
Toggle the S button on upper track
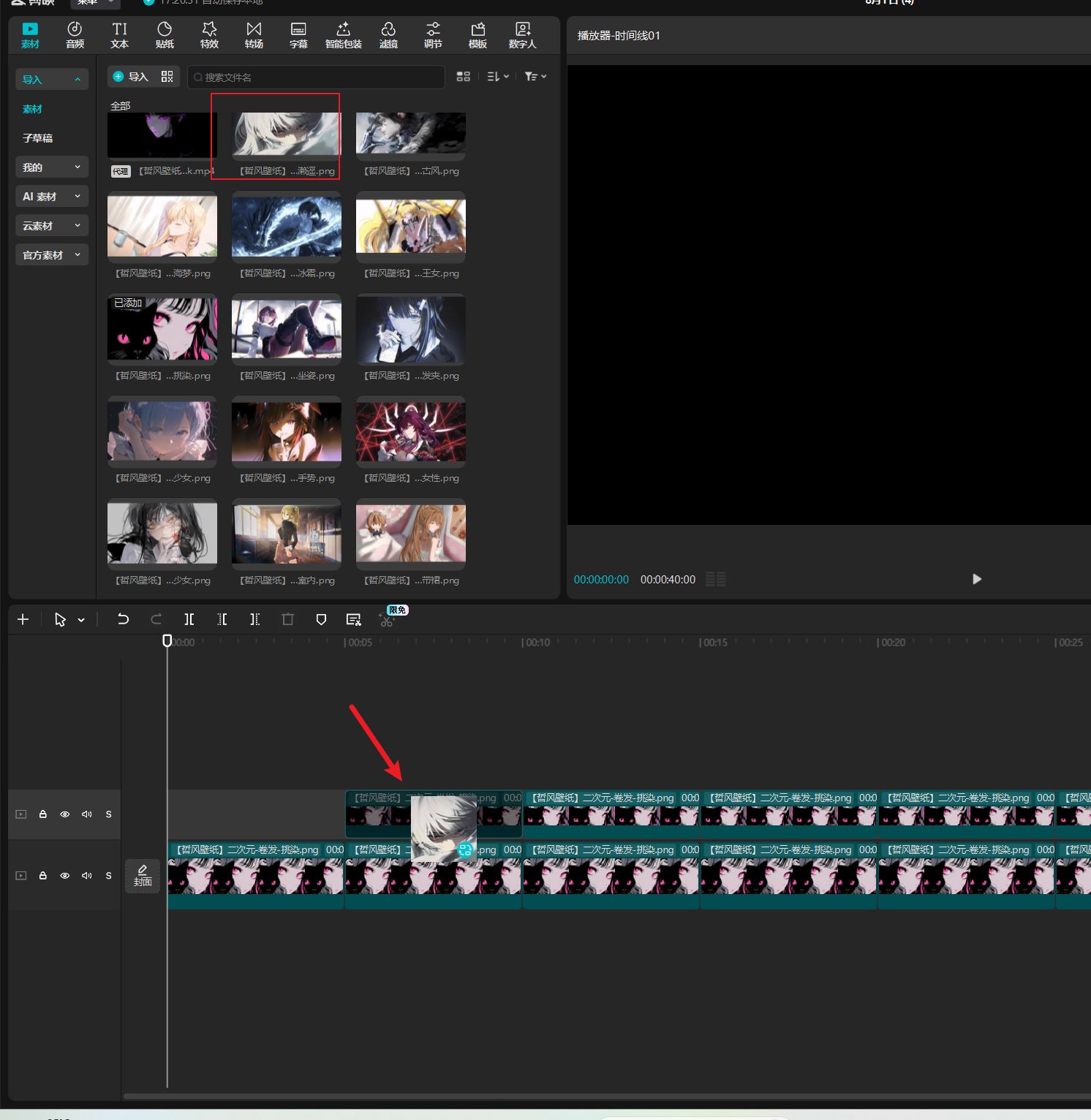(x=109, y=814)
